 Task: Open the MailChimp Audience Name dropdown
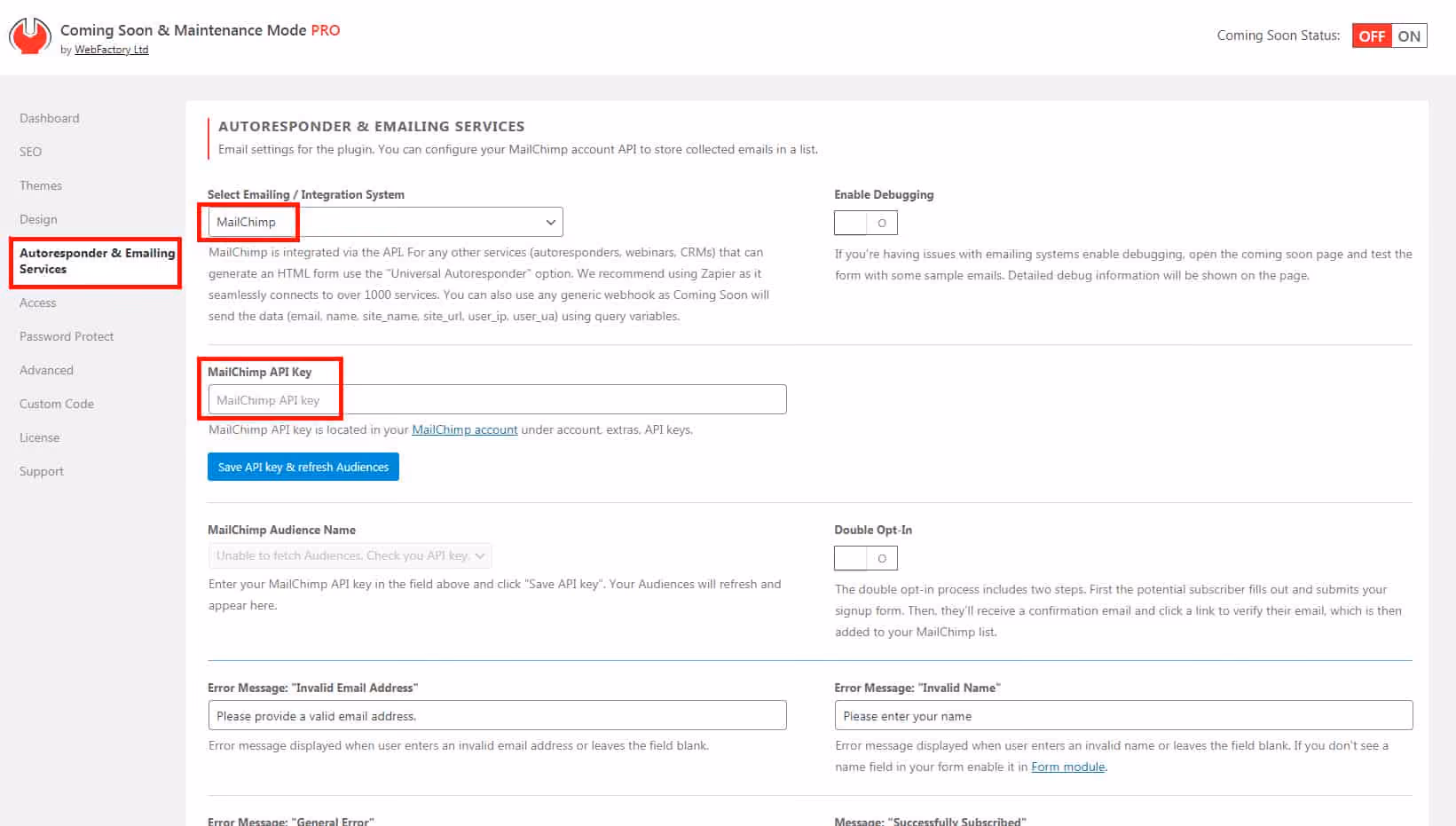pyautogui.click(x=350, y=555)
